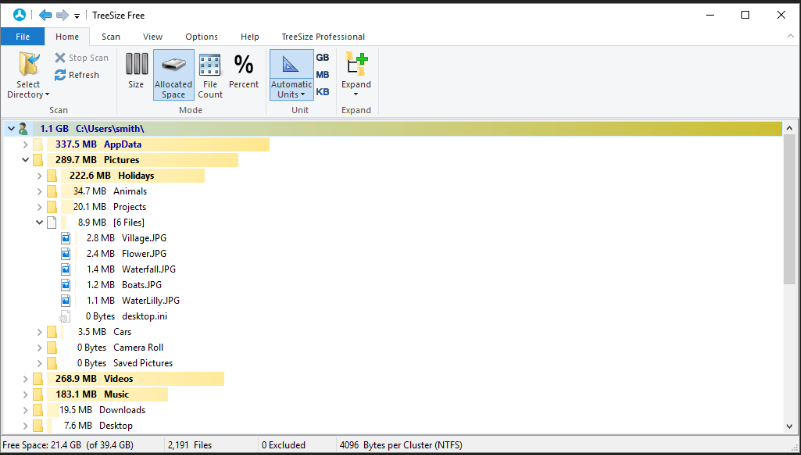This screenshot has height=455, width=801.
Task: Switch to the Scan tab
Action: [x=111, y=37]
